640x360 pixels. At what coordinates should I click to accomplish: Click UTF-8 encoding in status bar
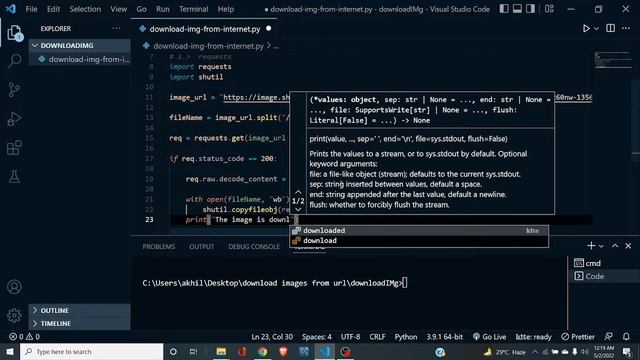click(350, 337)
